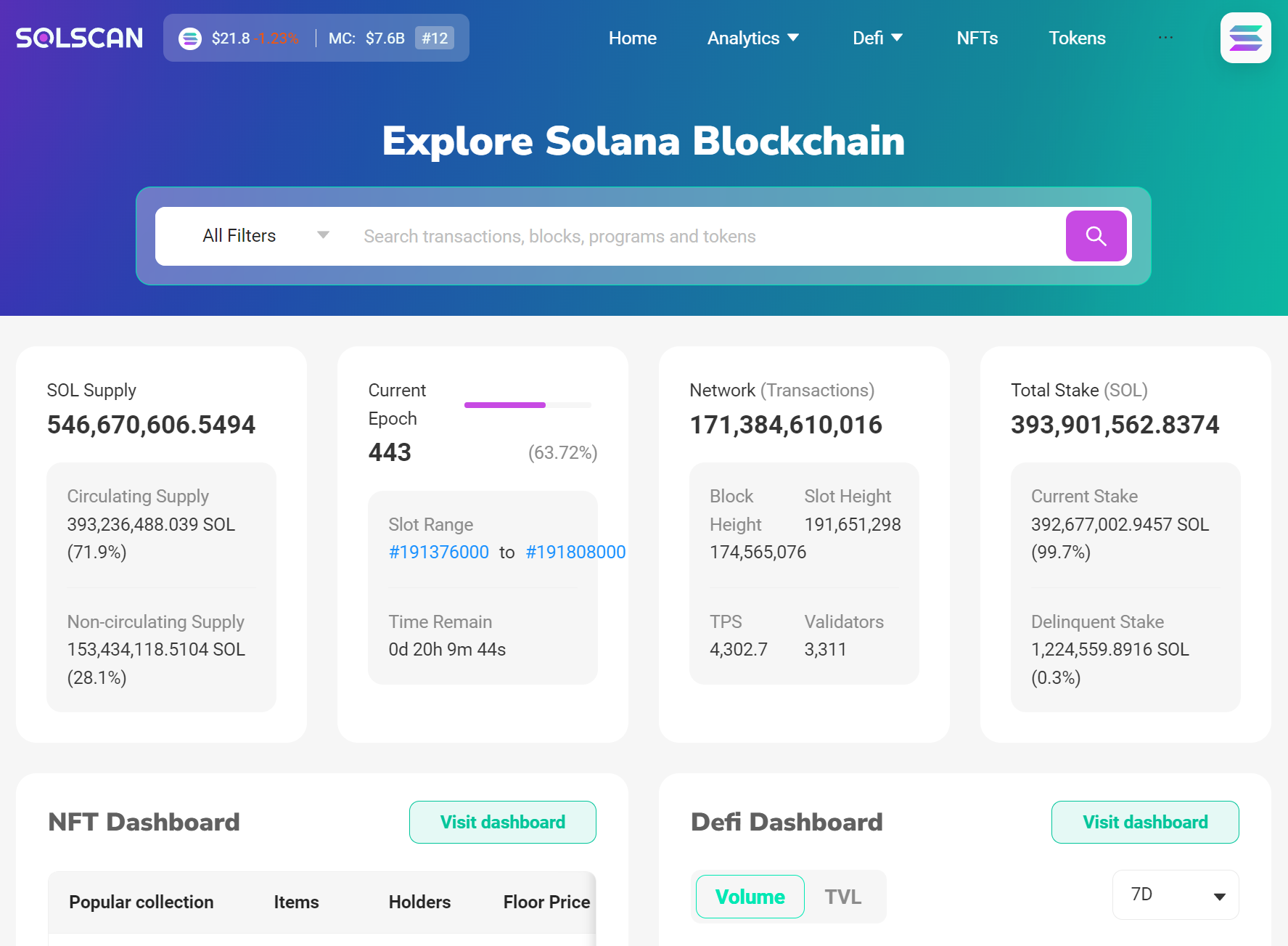The height and width of the screenshot is (946, 1288).
Task: Click the Solana coin price icon
Action: click(190, 38)
